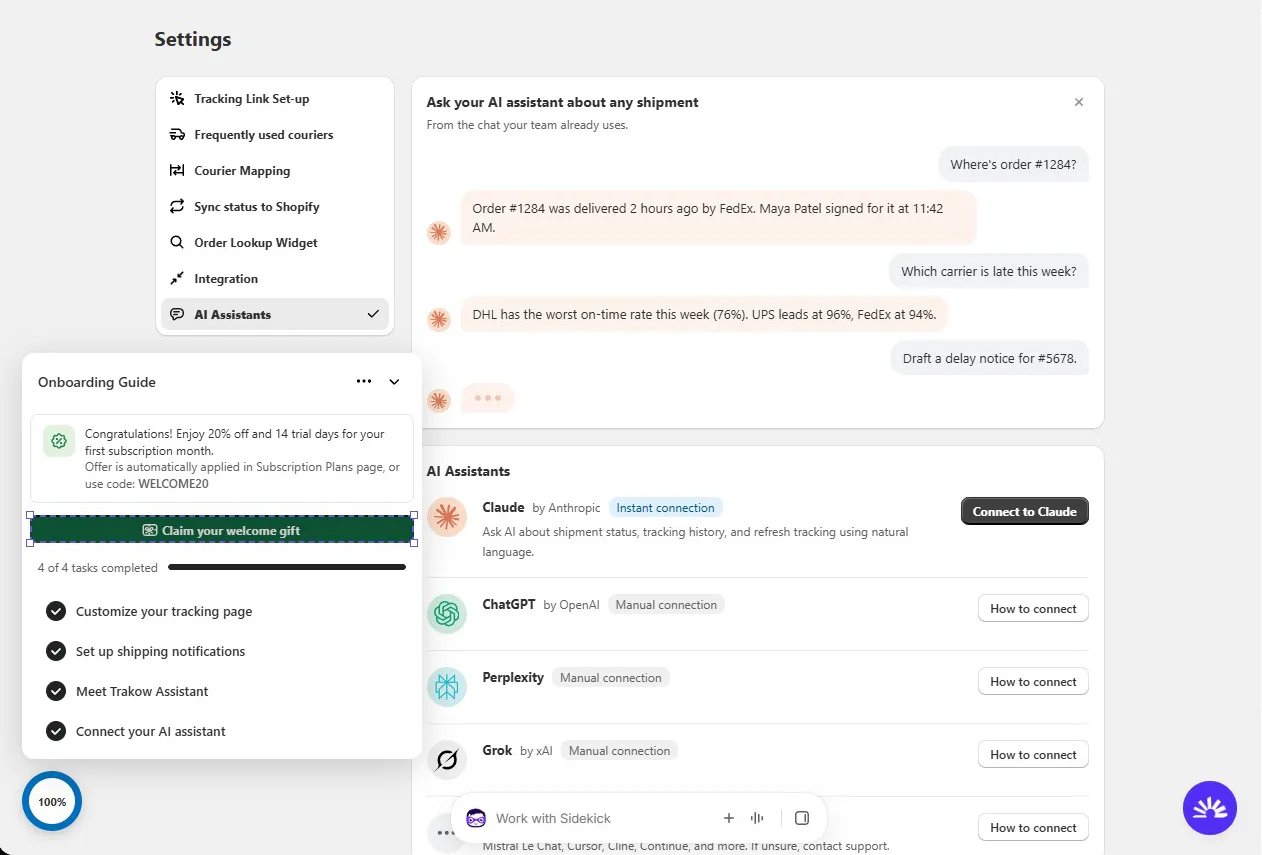Click How to connect for Perplexity

[x=1033, y=681]
